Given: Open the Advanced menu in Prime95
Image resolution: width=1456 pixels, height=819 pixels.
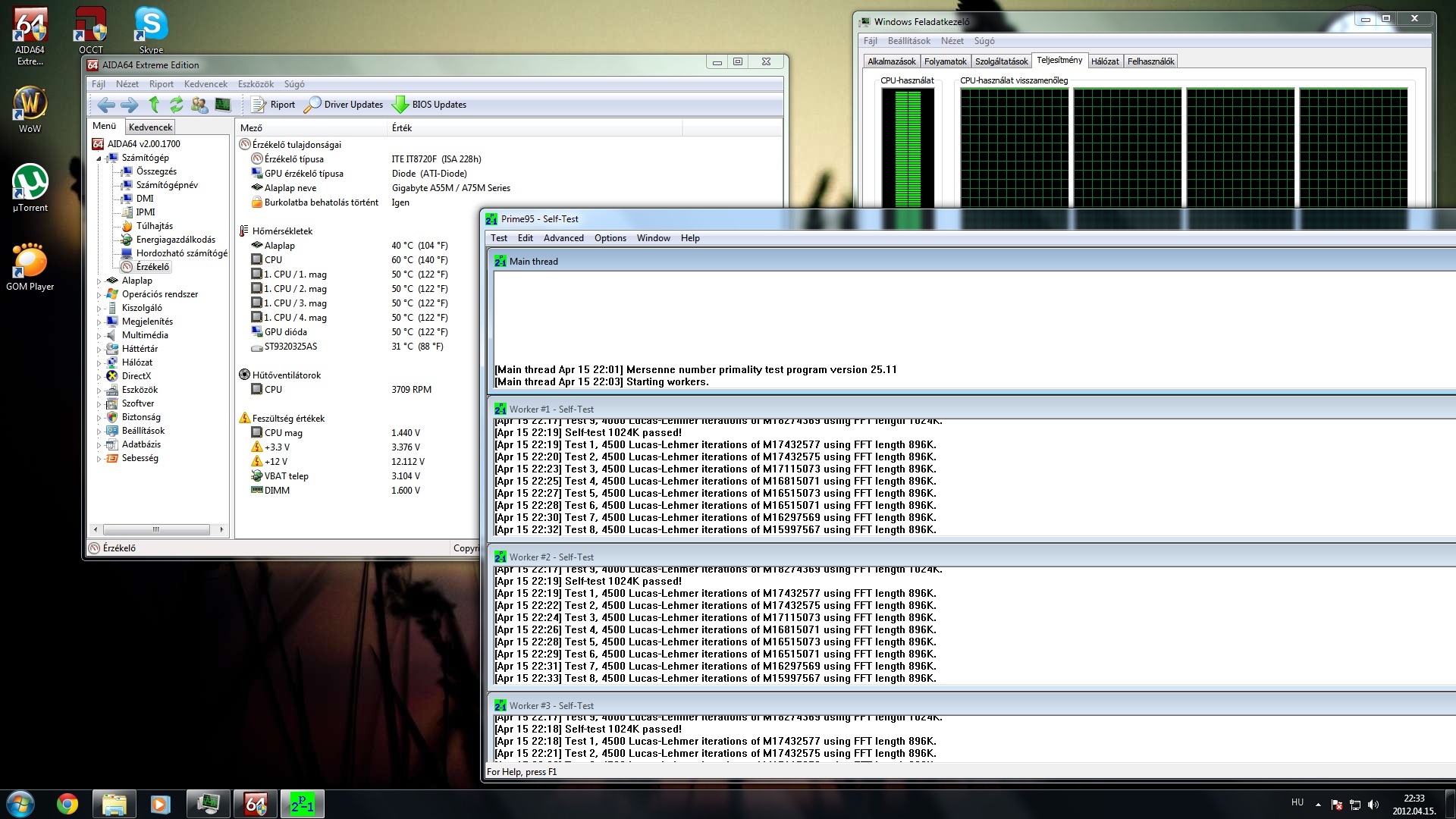Looking at the screenshot, I should click(x=563, y=238).
